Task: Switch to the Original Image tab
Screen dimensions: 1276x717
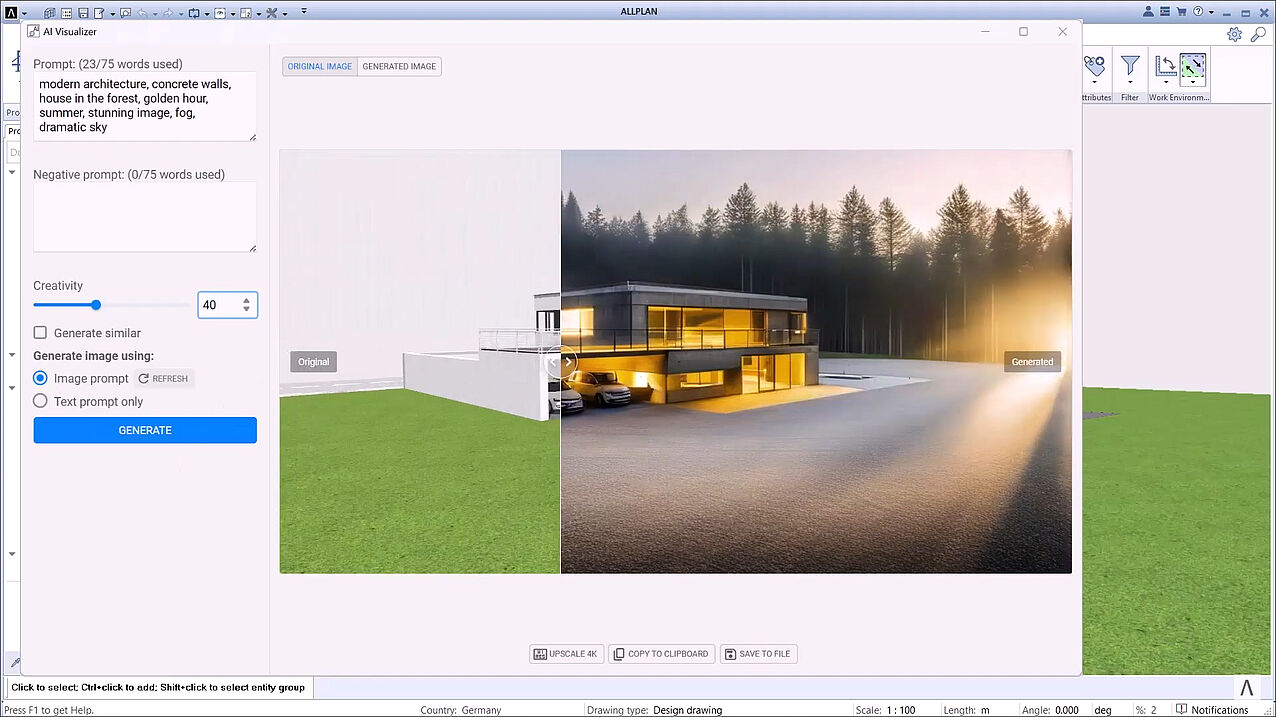Action: point(320,66)
